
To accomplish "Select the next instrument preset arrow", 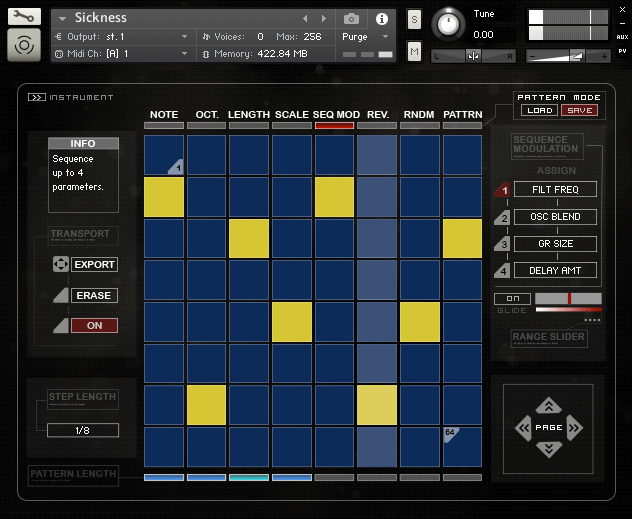I will [323, 19].
